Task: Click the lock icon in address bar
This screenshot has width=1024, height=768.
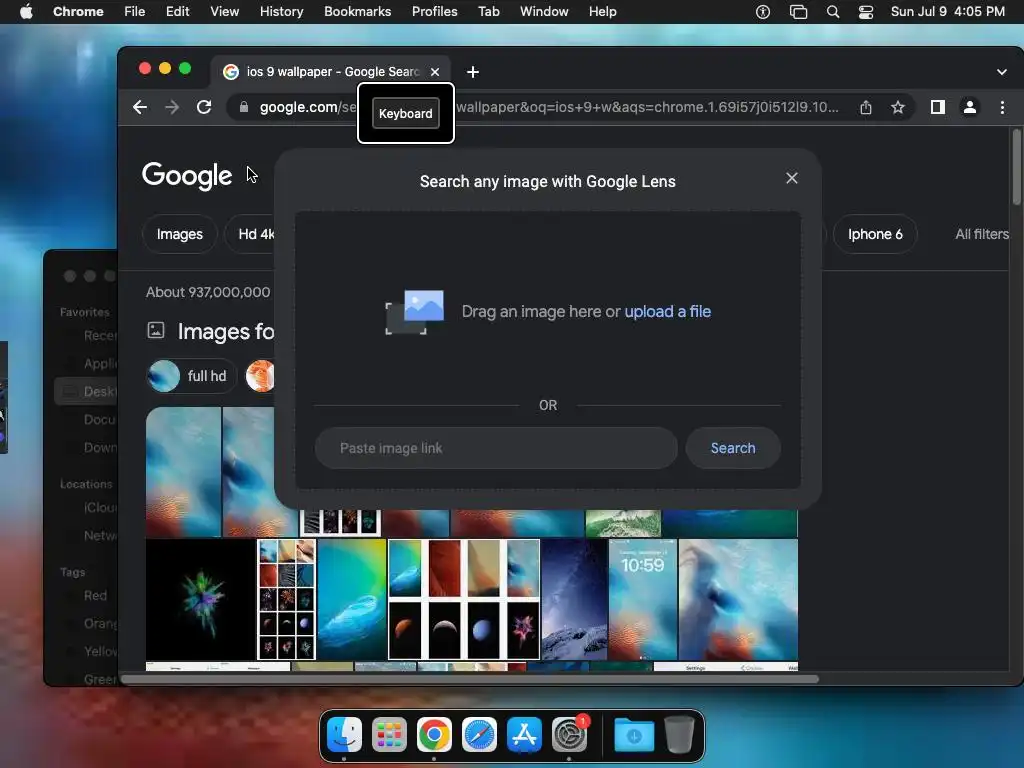Action: (x=244, y=107)
